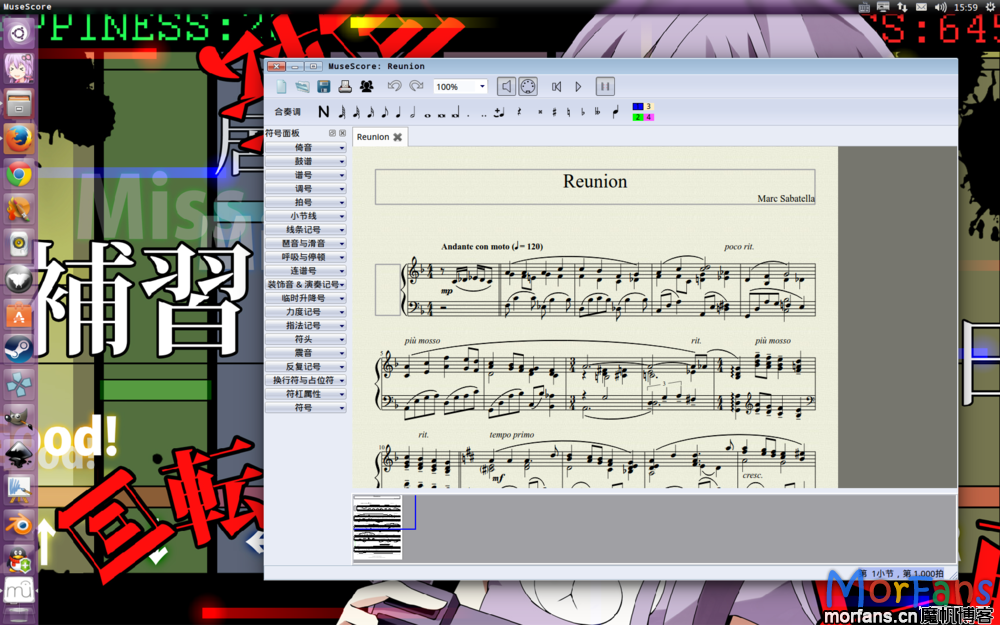
Task: Expand the 琶音与滑音 palette
Action: point(306,244)
